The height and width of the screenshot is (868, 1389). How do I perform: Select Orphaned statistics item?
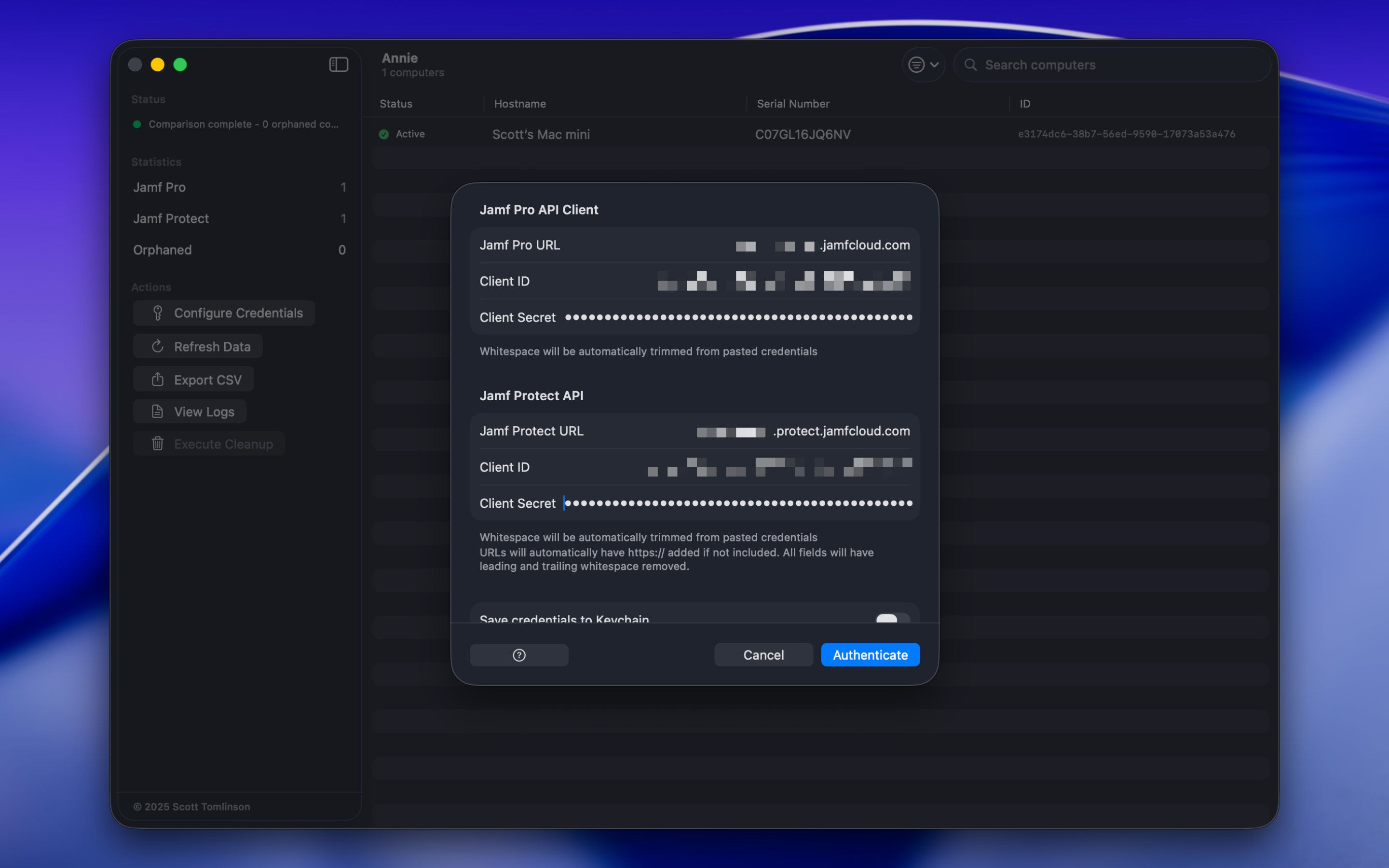coord(239,250)
